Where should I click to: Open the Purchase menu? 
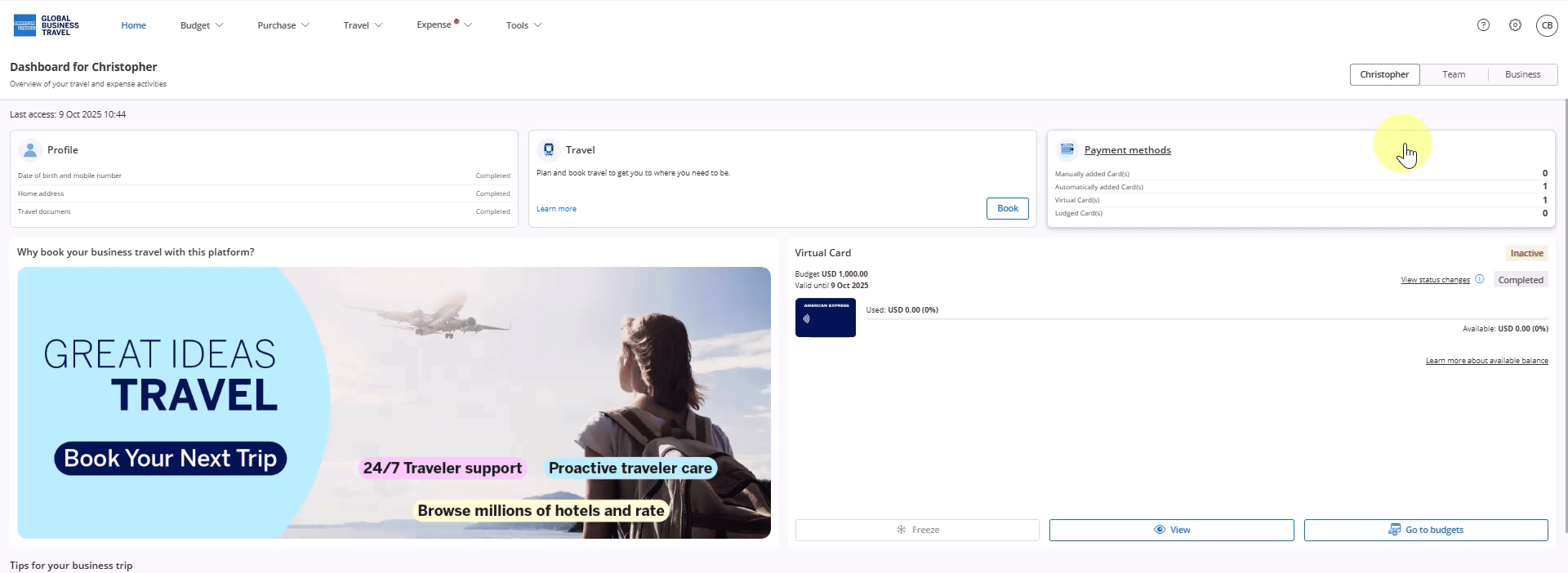tap(283, 25)
